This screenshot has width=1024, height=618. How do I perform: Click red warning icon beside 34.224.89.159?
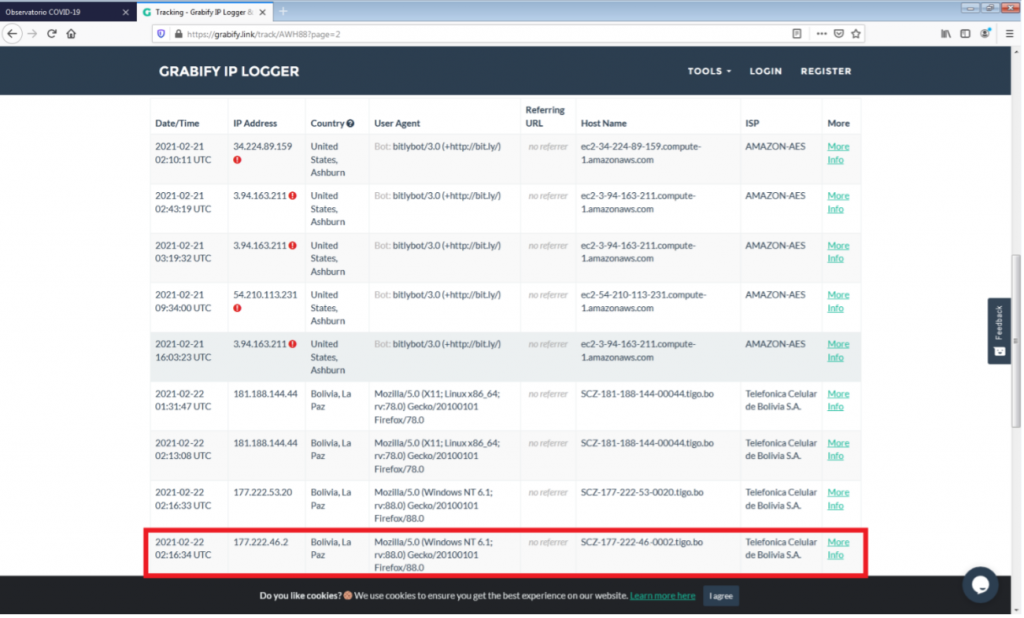point(238,159)
